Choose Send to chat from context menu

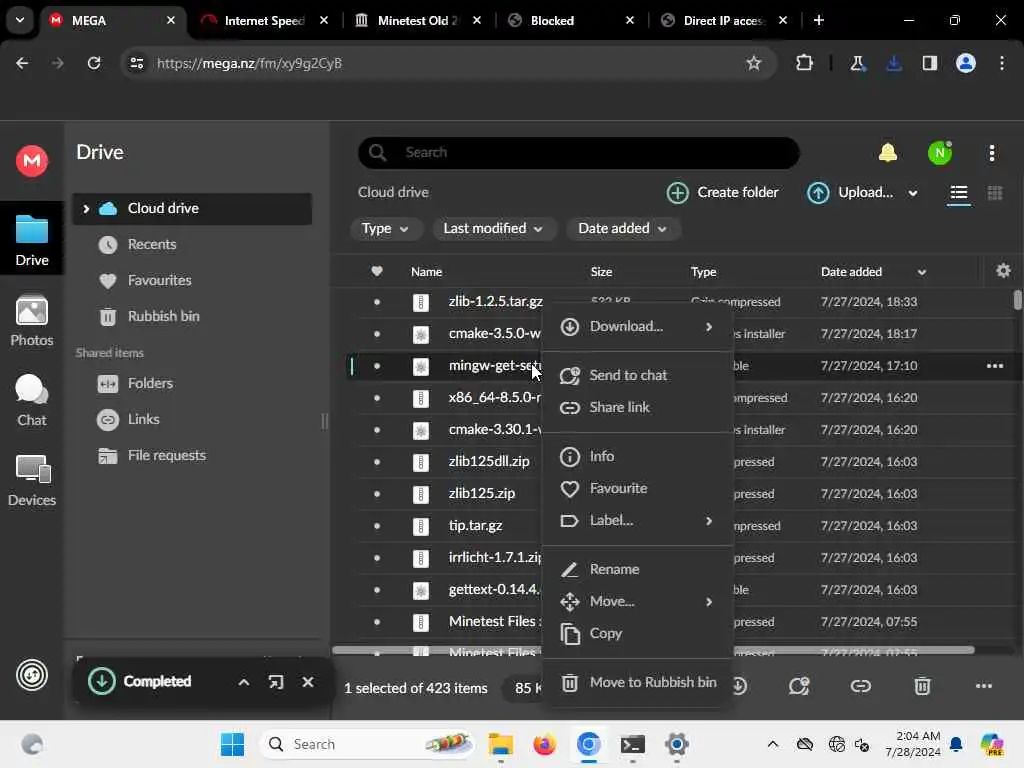tap(637, 376)
